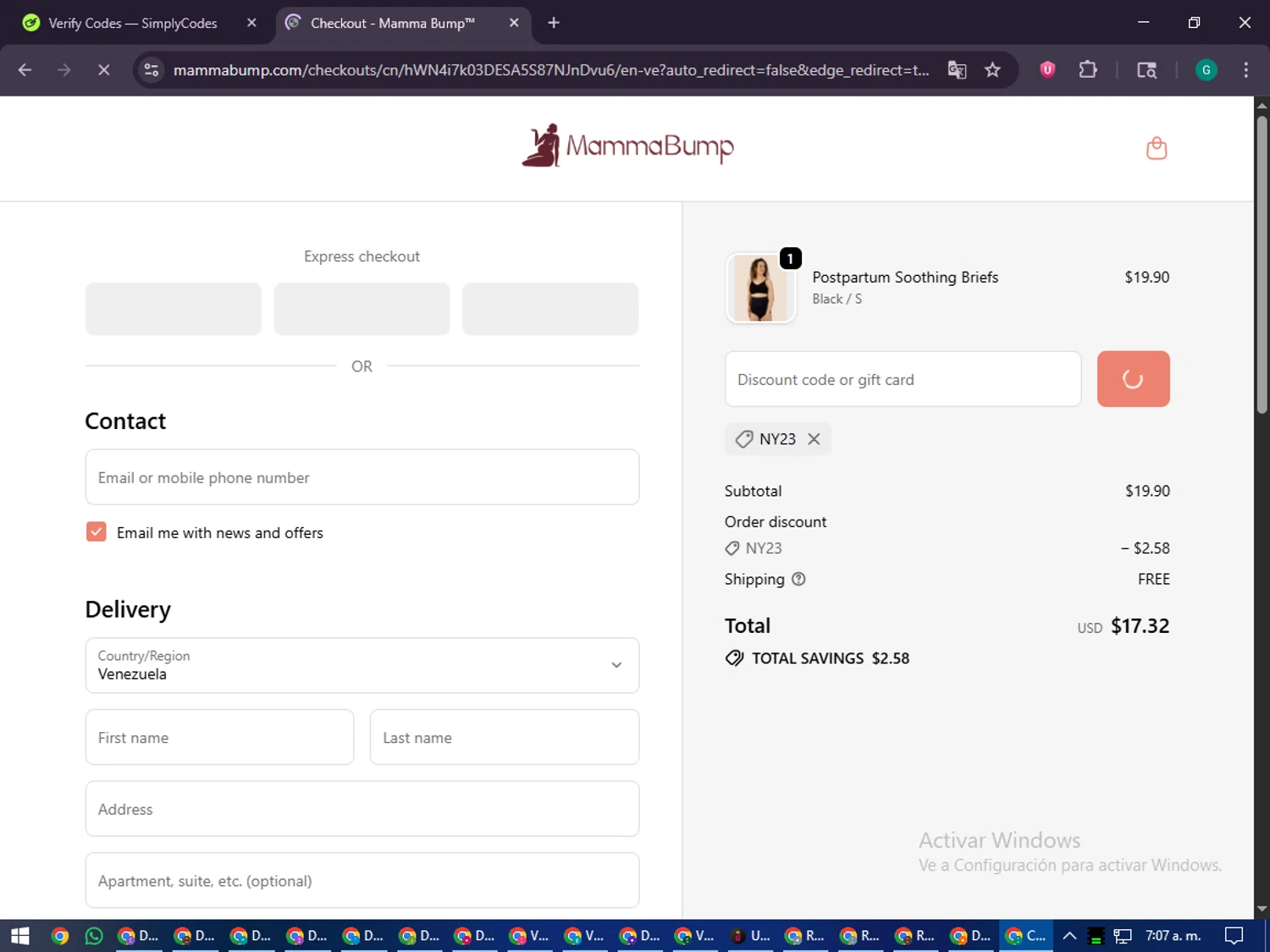The width and height of the screenshot is (1270, 952).
Task: Click the scrollbar down arrow
Action: coord(1262,909)
